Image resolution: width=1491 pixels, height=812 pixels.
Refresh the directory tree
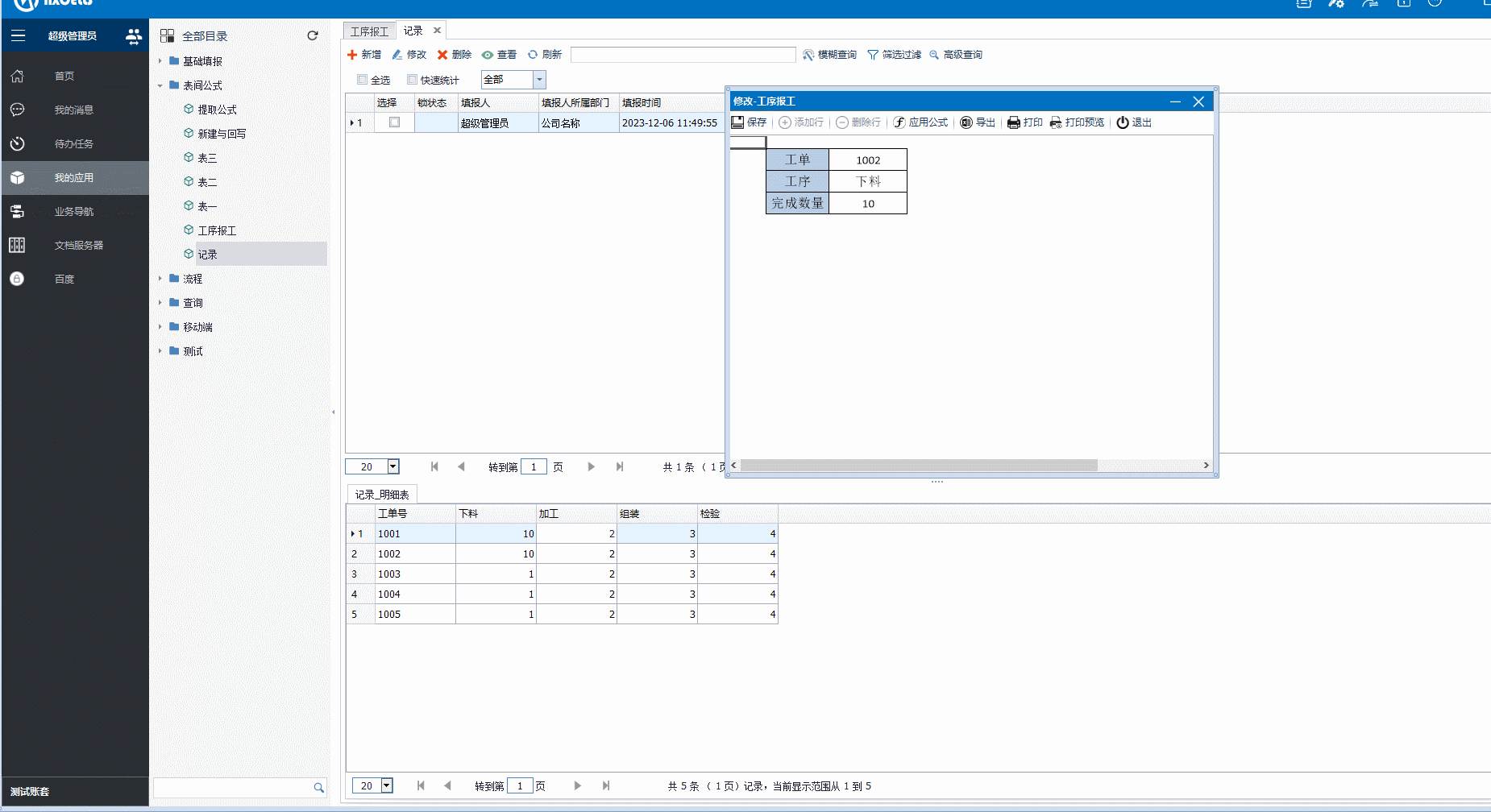click(x=313, y=35)
